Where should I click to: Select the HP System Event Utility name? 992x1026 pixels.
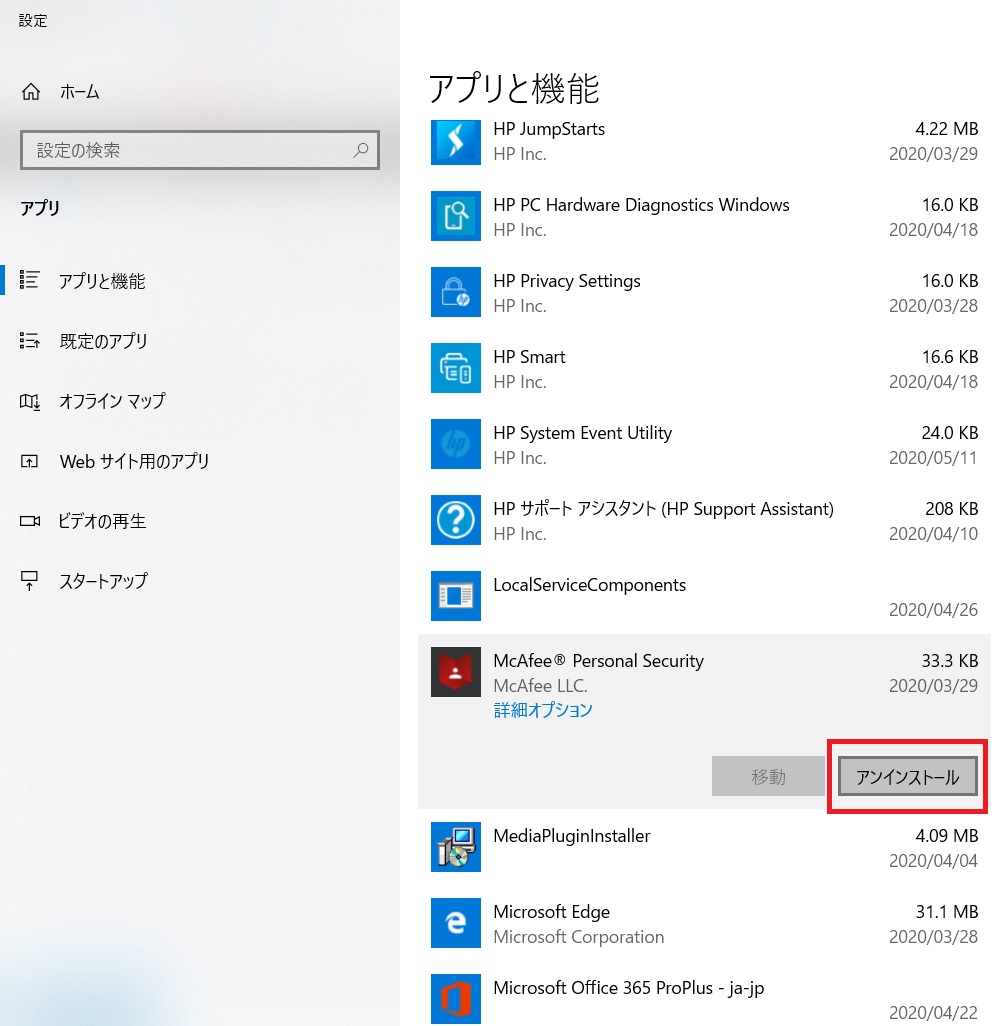click(582, 433)
